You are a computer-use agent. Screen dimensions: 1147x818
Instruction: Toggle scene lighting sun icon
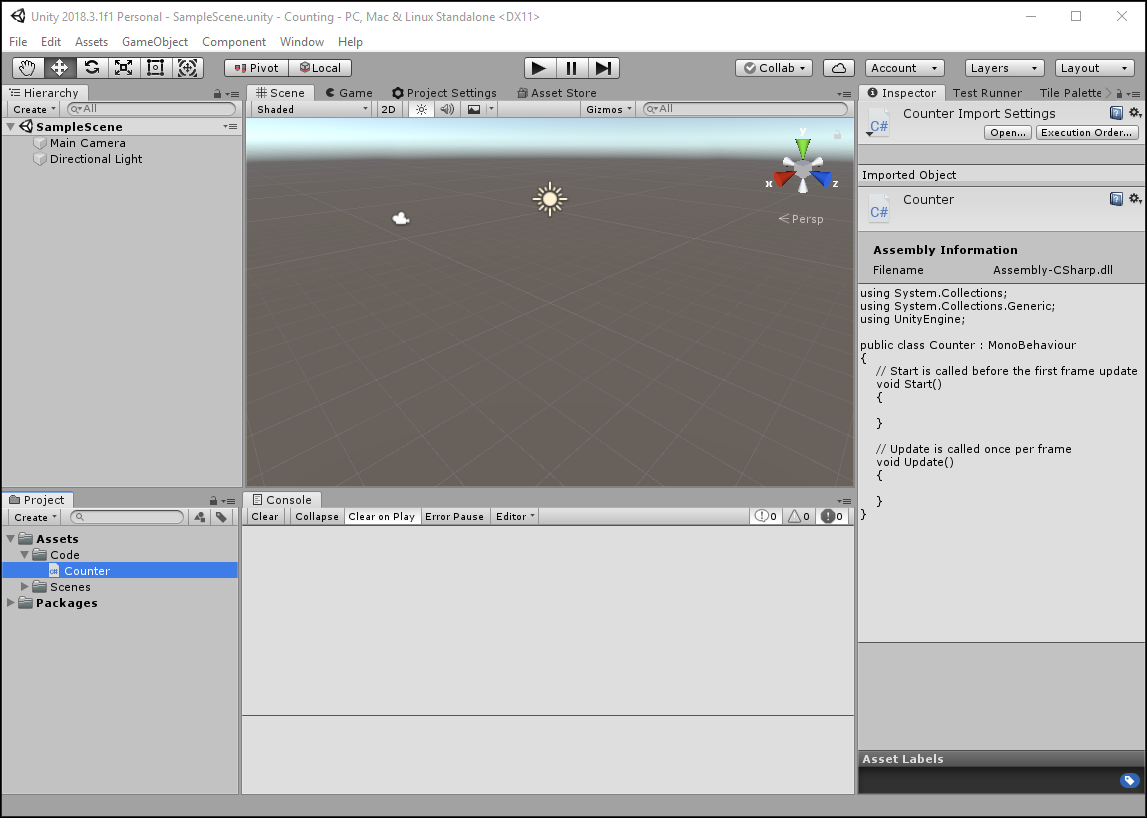421,109
